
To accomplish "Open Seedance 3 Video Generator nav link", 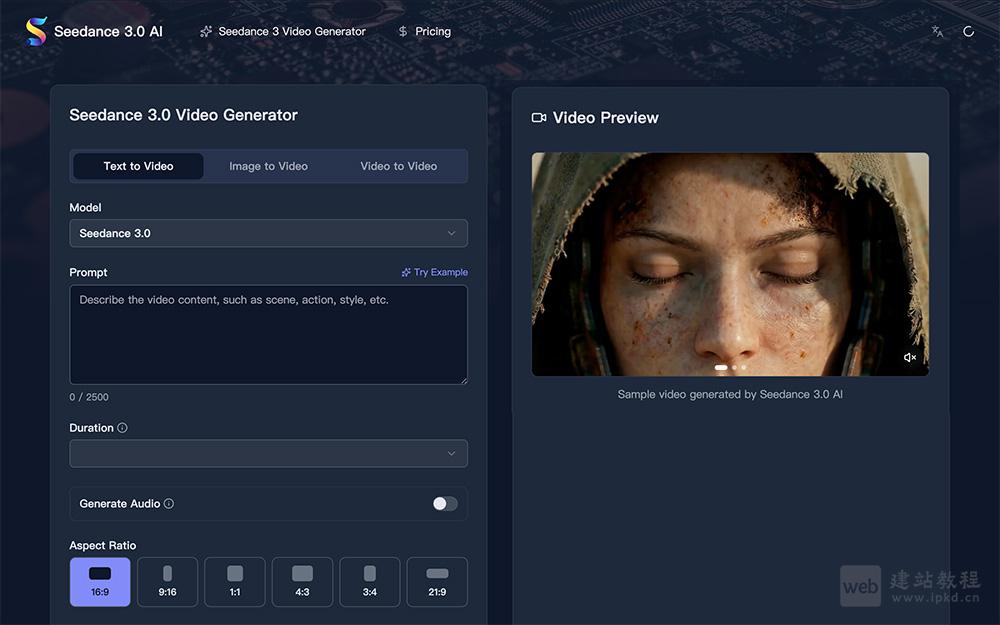I will [x=283, y=31].
